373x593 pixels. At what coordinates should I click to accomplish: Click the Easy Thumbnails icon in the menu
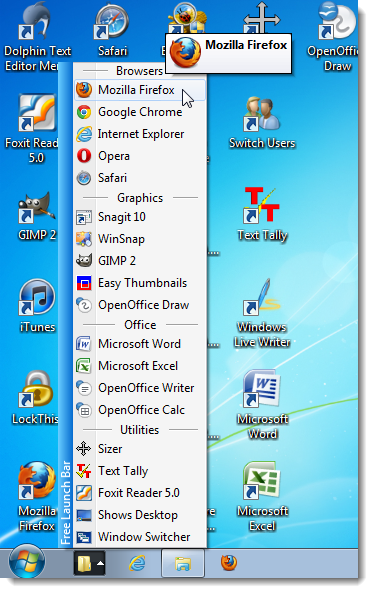(84, 283)
